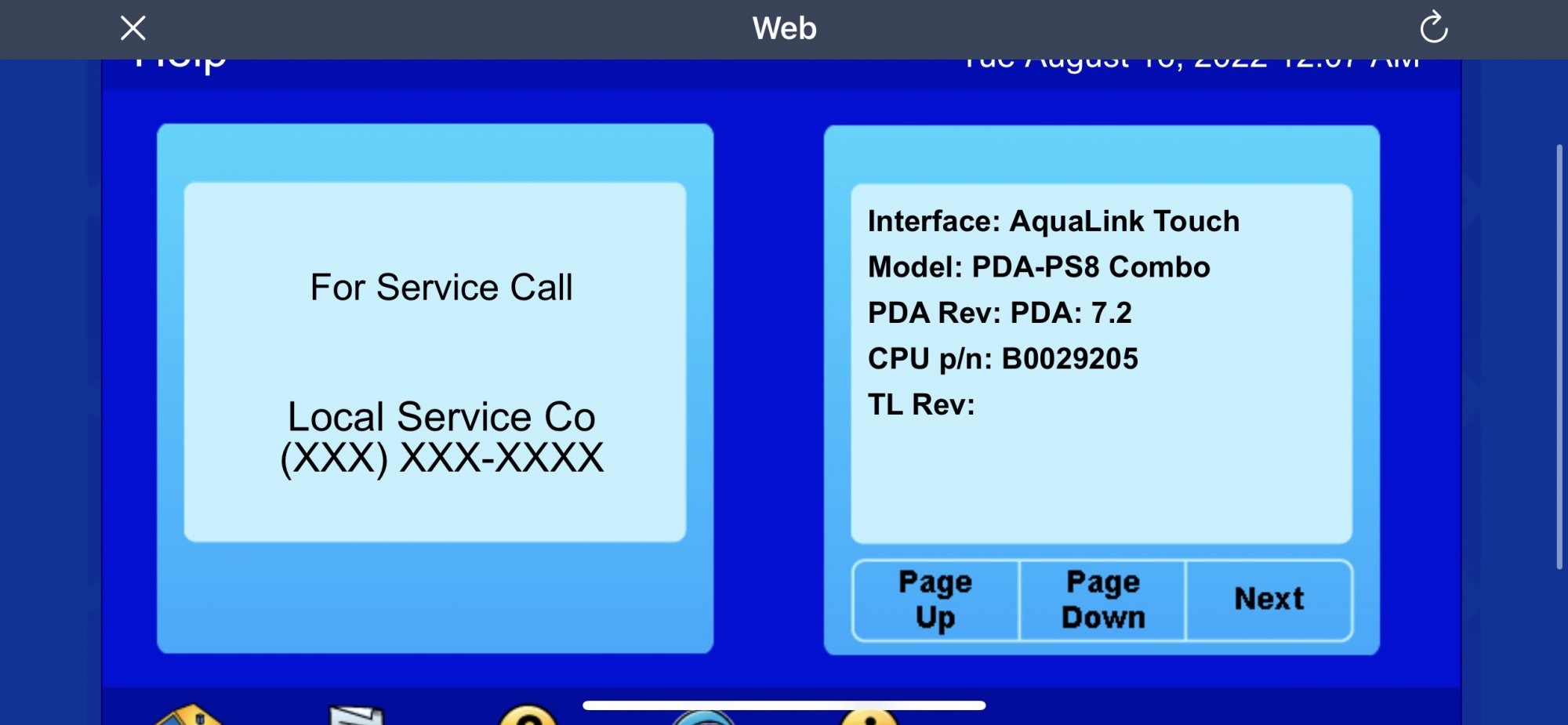Click the '(XXX) XXX-XXXX' phone number
Viewport: 1568px width, 725px height.
442,458
